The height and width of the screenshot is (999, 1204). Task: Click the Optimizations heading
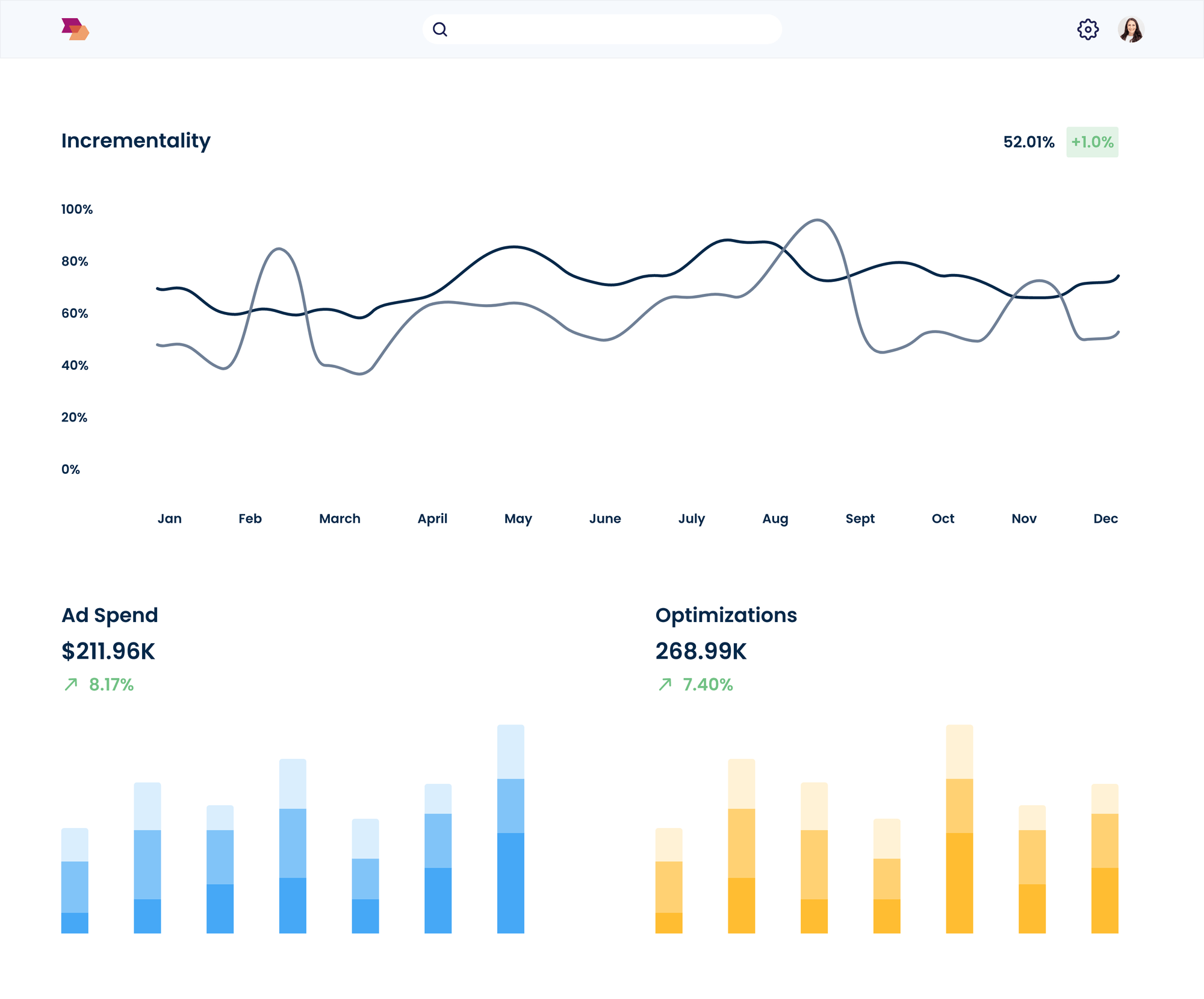pyautogui.click(x=726, y=615)
